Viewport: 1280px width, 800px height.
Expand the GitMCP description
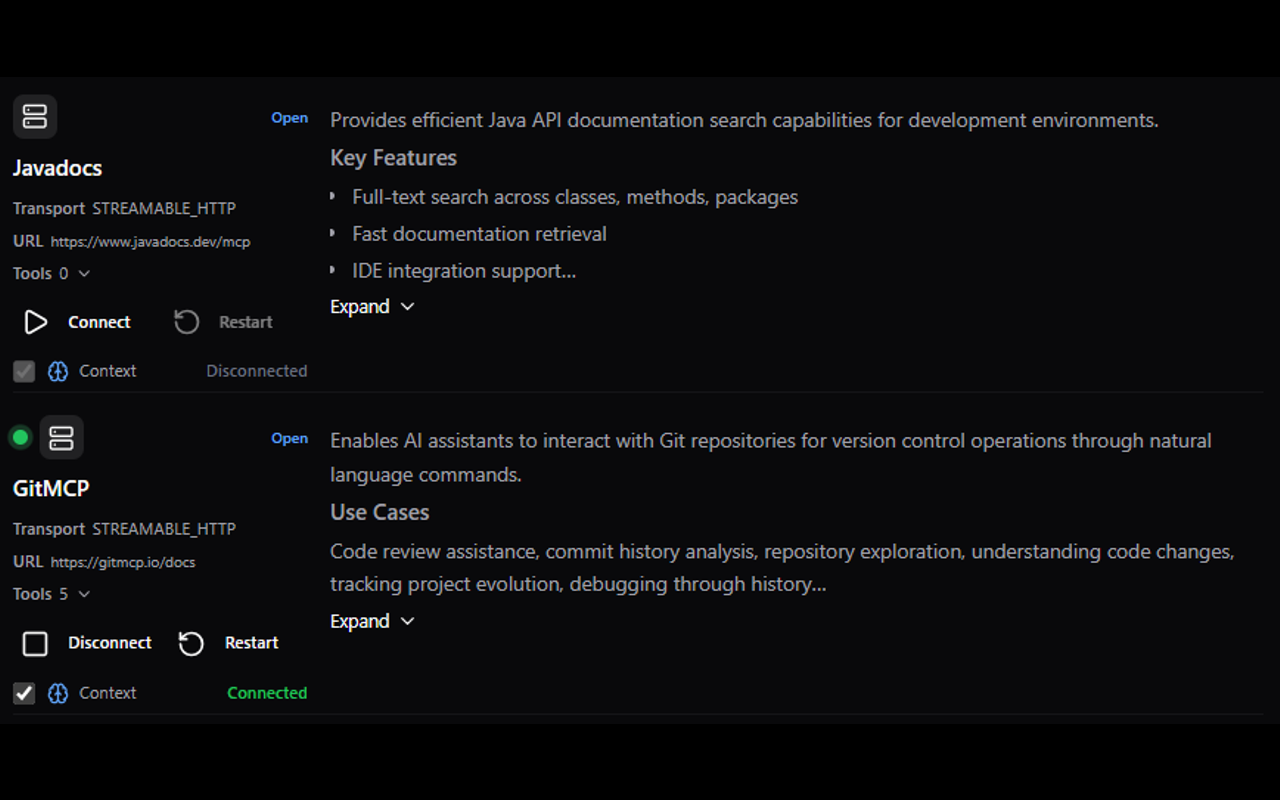coord(372,621)
